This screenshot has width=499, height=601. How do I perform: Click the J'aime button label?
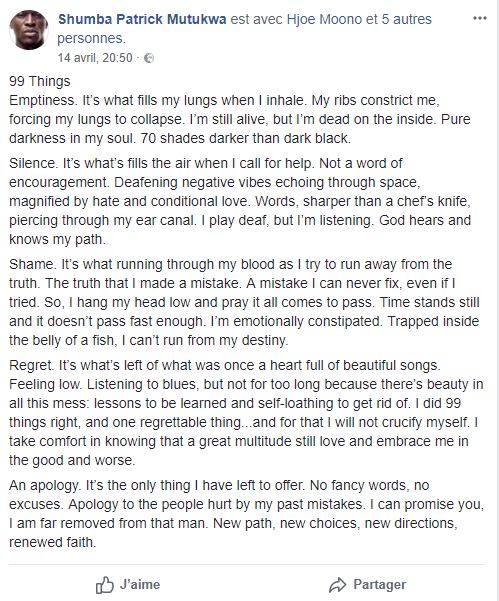coord(140,585)
